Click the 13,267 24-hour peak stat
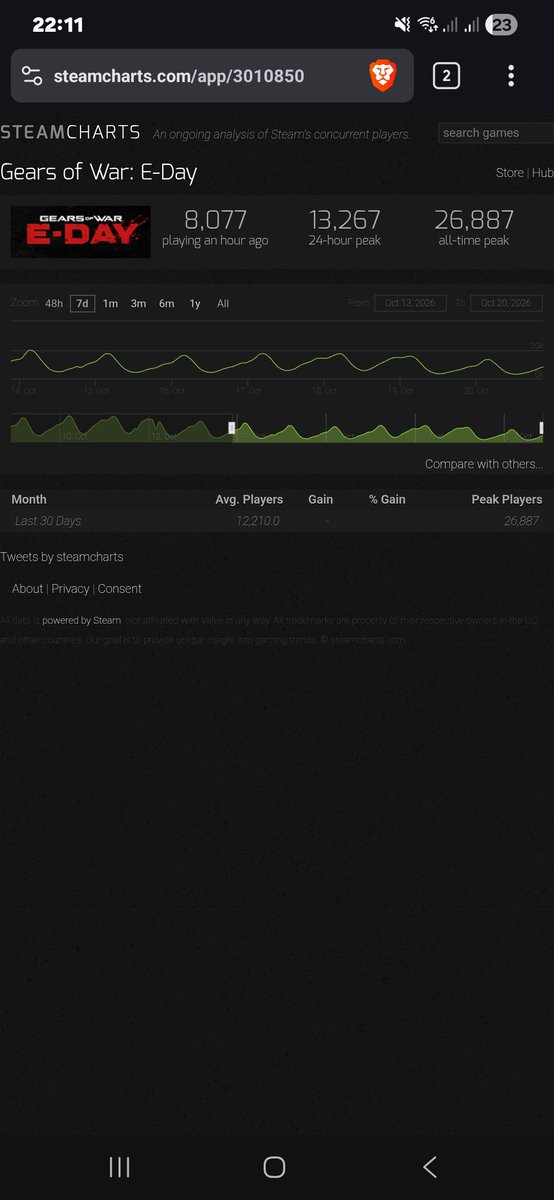Screen dimensions: 554x1200 [x=344, y=228]
